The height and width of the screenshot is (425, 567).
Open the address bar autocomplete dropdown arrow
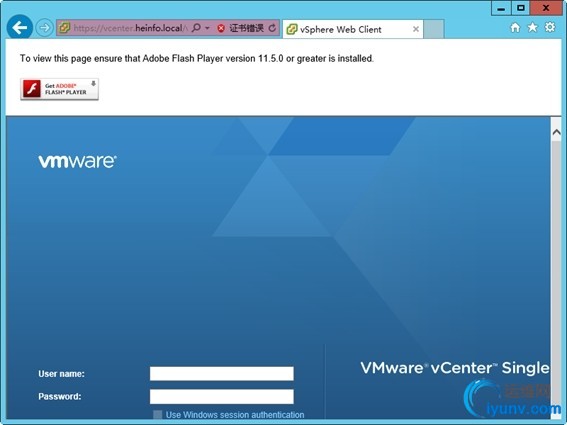point(207,28)
